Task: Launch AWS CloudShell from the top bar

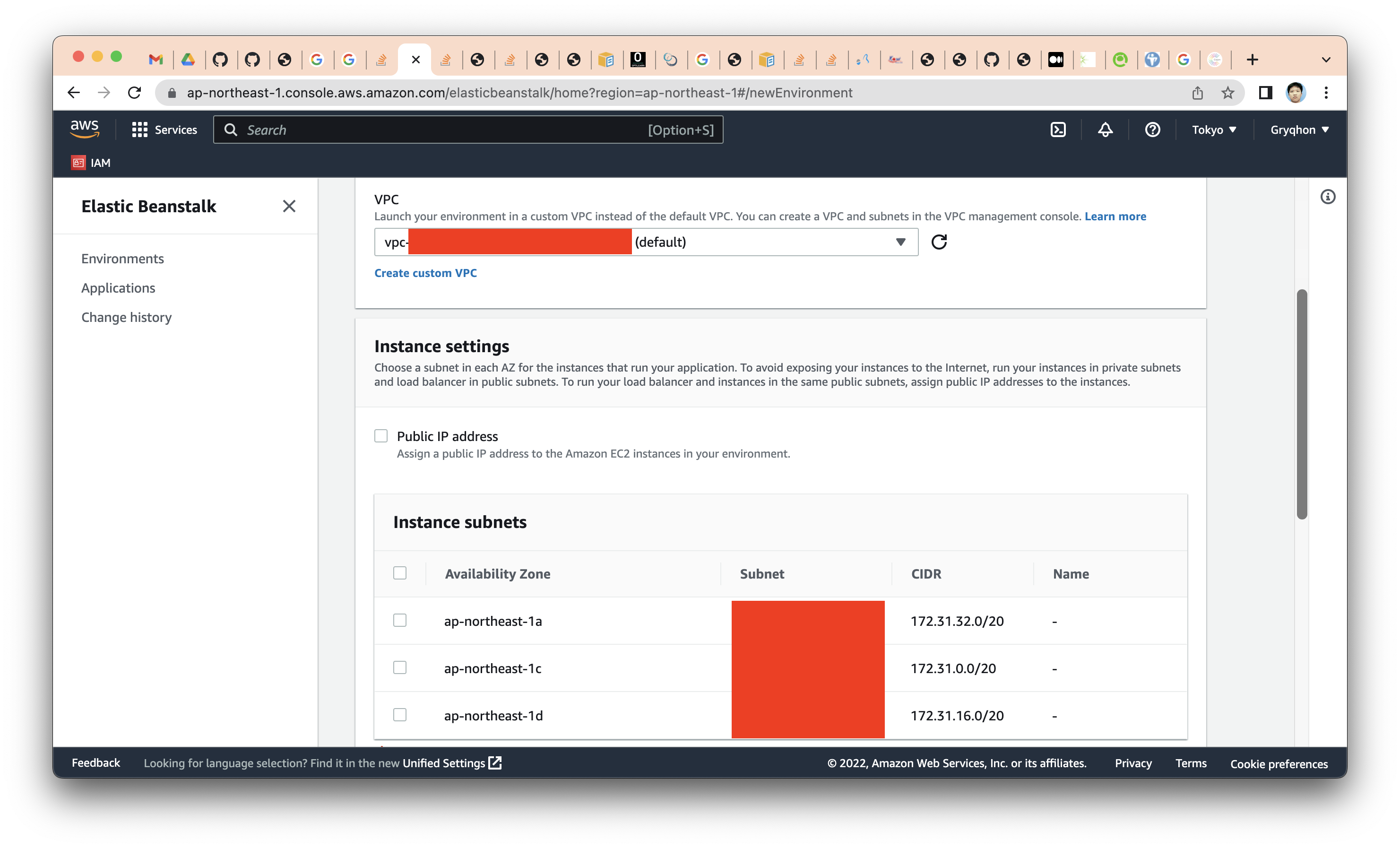Action: click(x=1058, y=130)
